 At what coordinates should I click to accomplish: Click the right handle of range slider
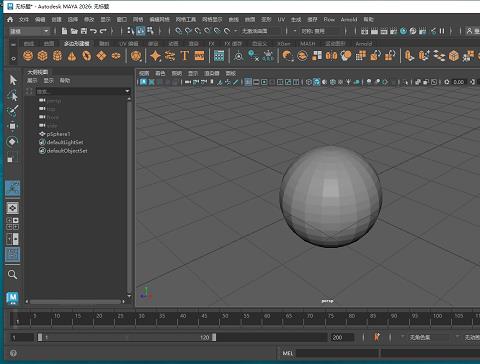click(x=214, y=337)
